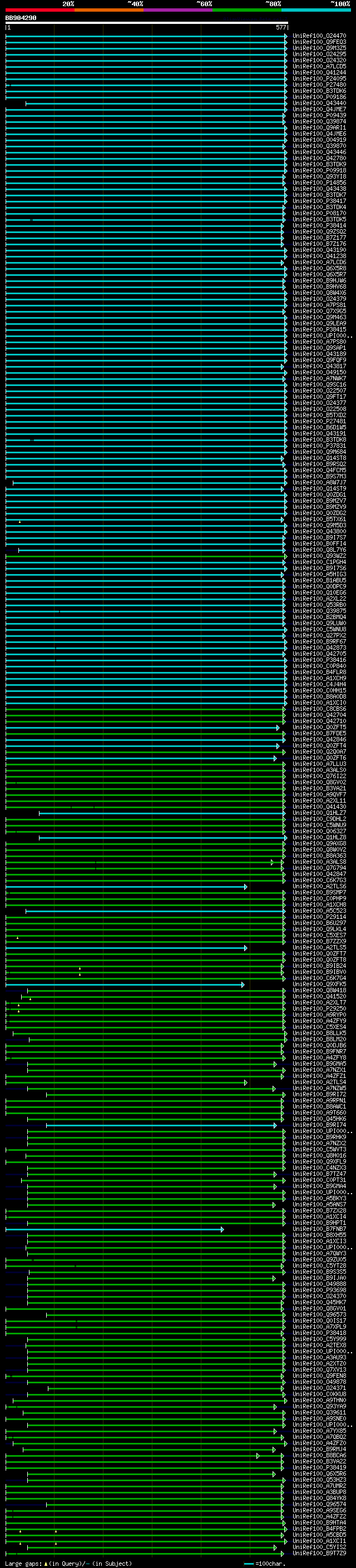The height and width of the screenshot is (1568, 356).
Task: Select the UniRef100_P29114 label
Action: pos(319,917)
